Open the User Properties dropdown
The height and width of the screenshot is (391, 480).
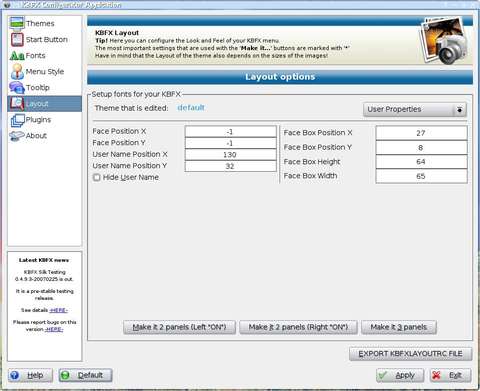415,109
